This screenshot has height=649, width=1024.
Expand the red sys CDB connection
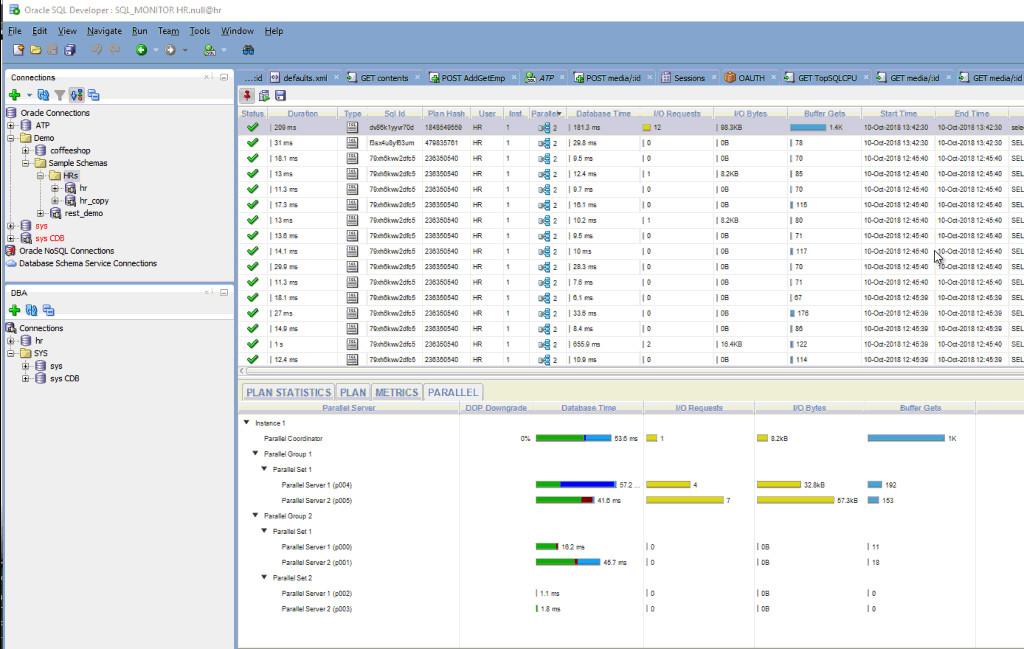[10, 238]
